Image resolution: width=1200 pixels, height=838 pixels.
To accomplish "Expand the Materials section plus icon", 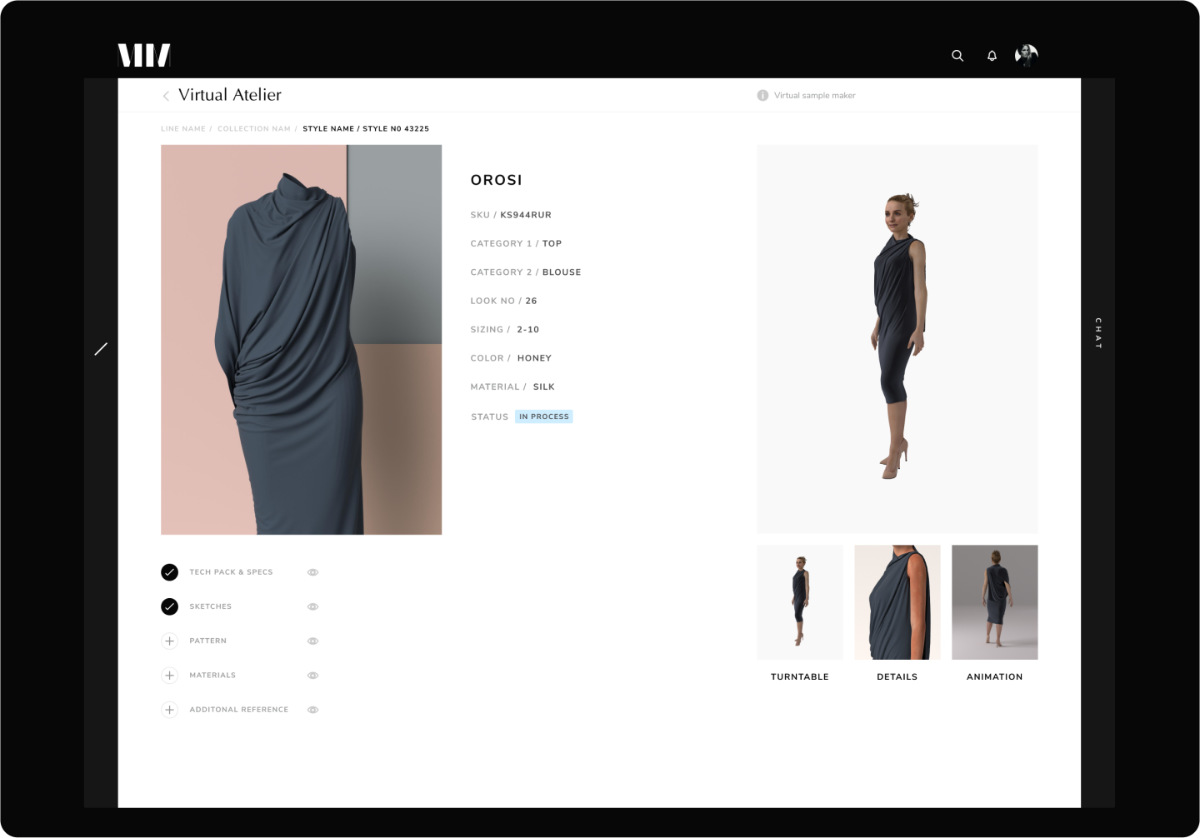I will [170, 676].
